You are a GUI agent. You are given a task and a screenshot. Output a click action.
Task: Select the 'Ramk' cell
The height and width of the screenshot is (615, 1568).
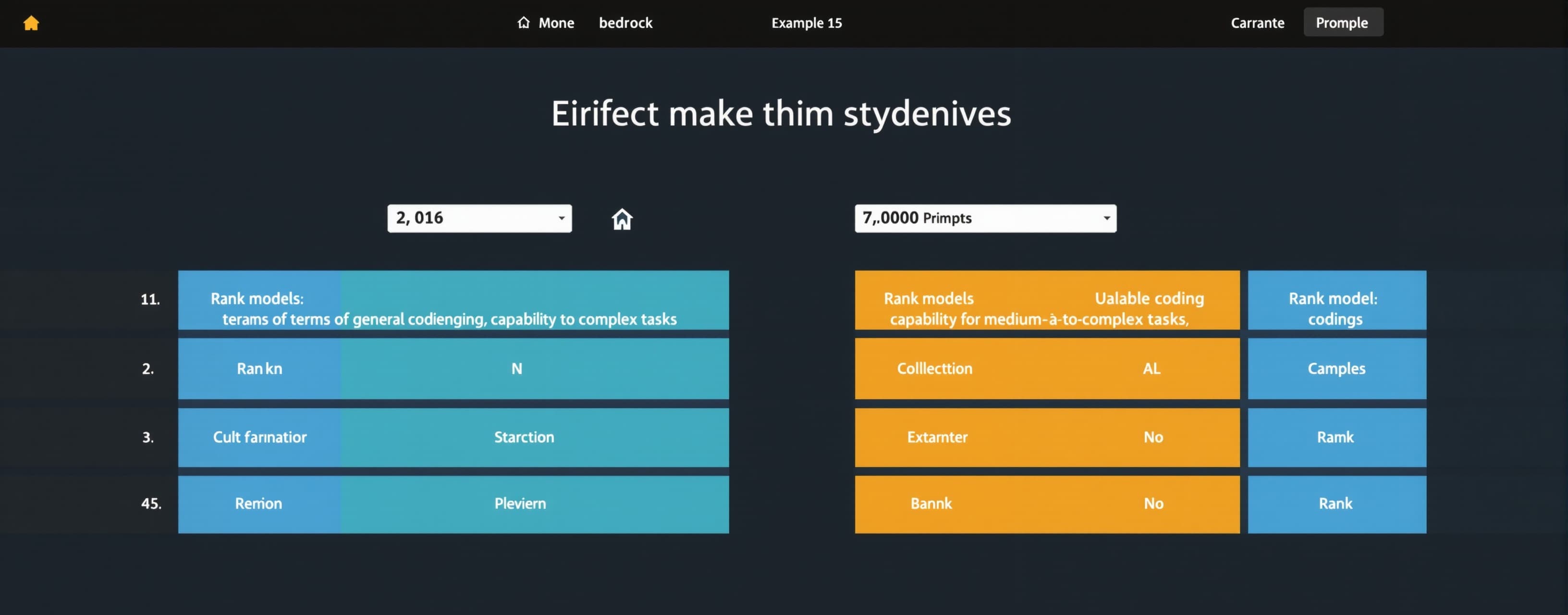(x=1337, y=437)
